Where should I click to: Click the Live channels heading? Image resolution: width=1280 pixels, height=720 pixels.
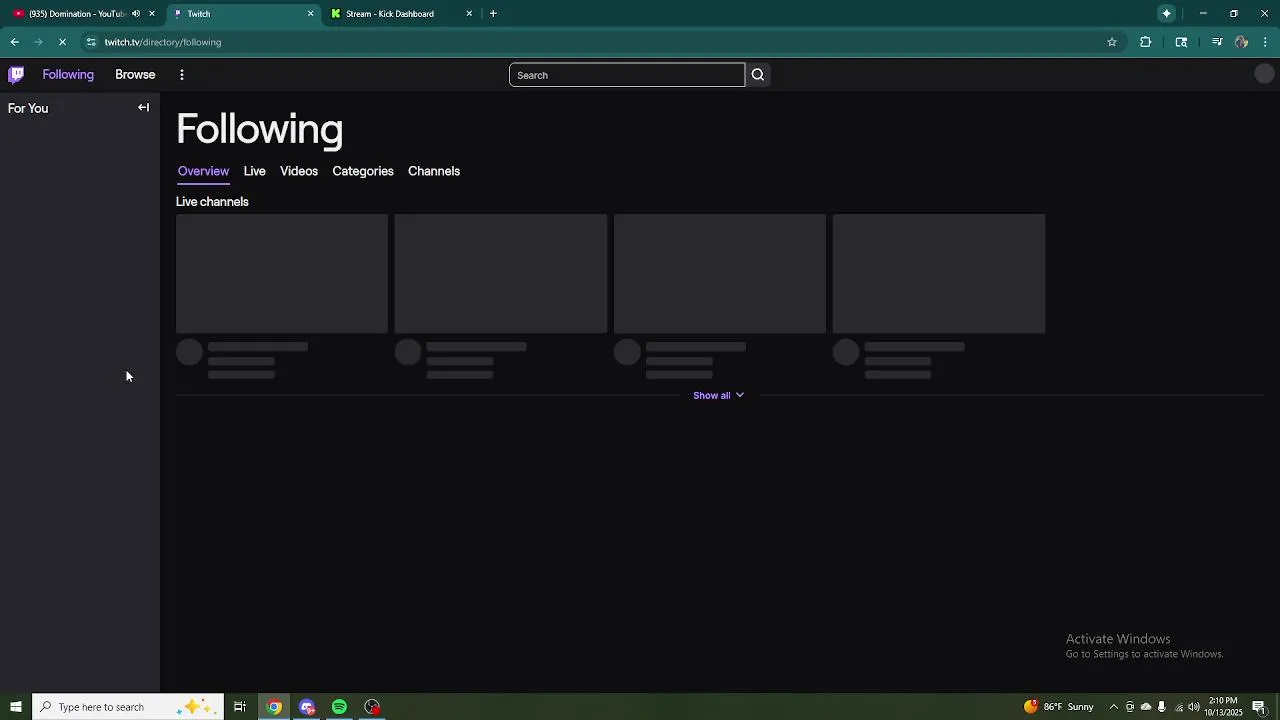(x=212, y=202)
